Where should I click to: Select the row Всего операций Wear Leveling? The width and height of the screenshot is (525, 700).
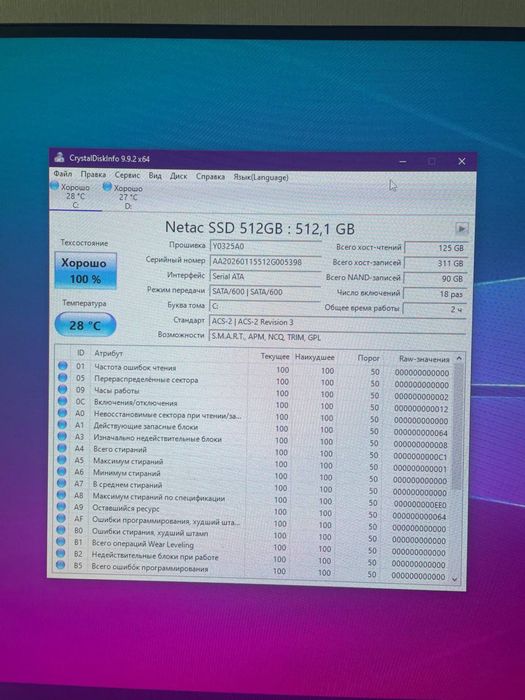coord(252,546)
